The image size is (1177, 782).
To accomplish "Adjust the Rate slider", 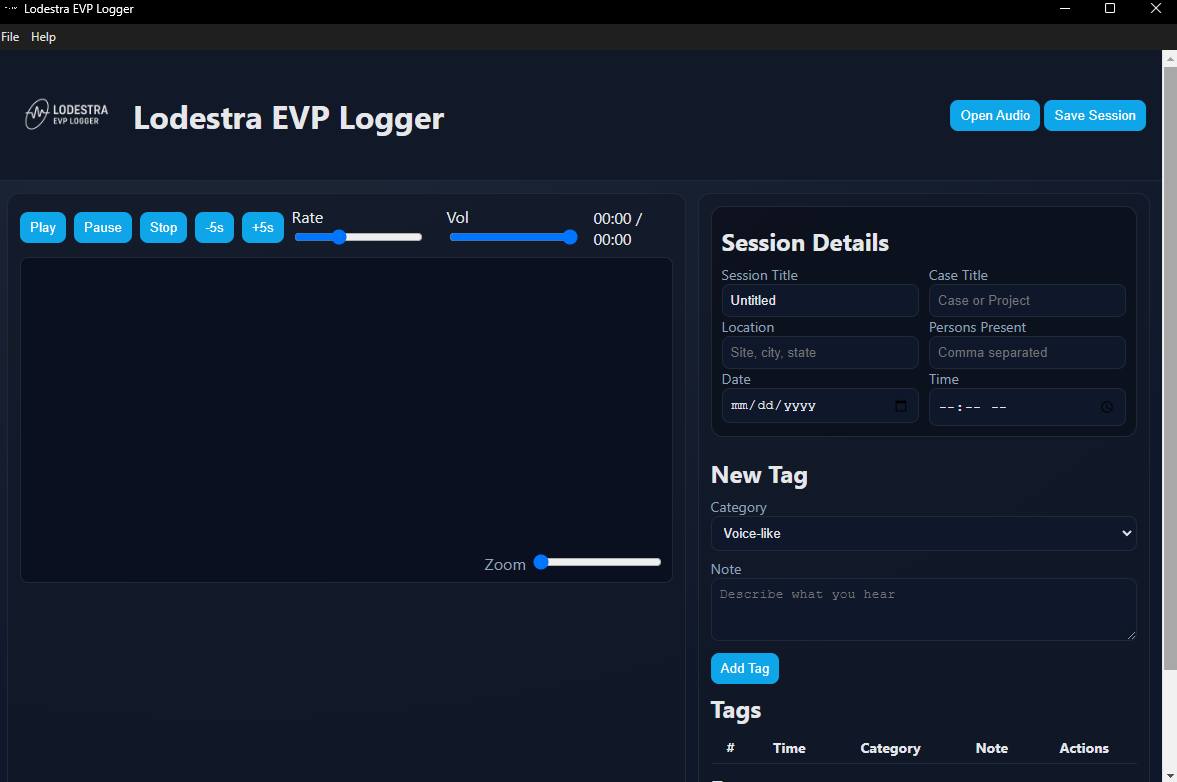I will coord(358,237).
